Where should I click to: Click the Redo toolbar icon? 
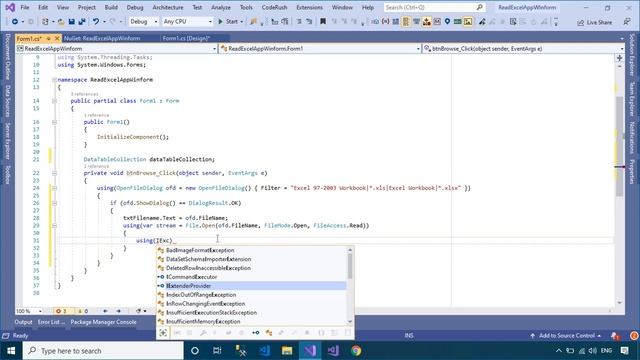pos(113,22)
